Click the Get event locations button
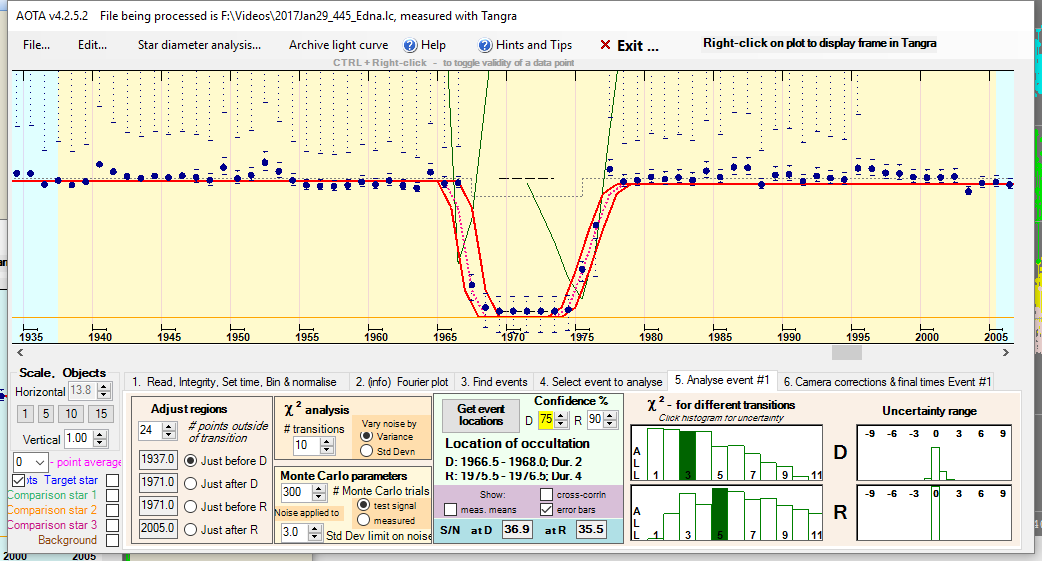The width and height of the screenshot is (1042, 561). pyautogui.click(x=481, y=415)
